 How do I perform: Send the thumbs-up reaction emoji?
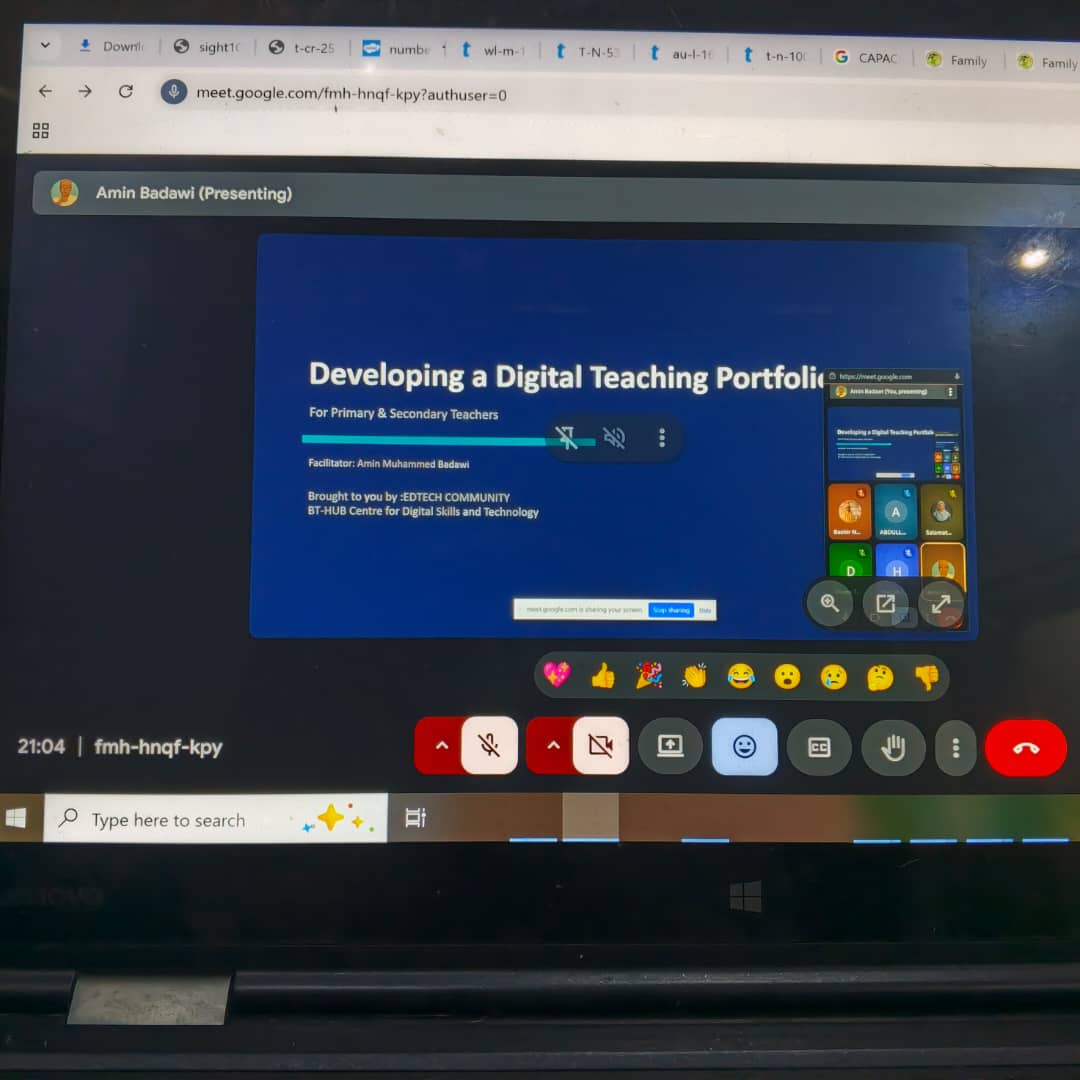click(x=602, y=676)
